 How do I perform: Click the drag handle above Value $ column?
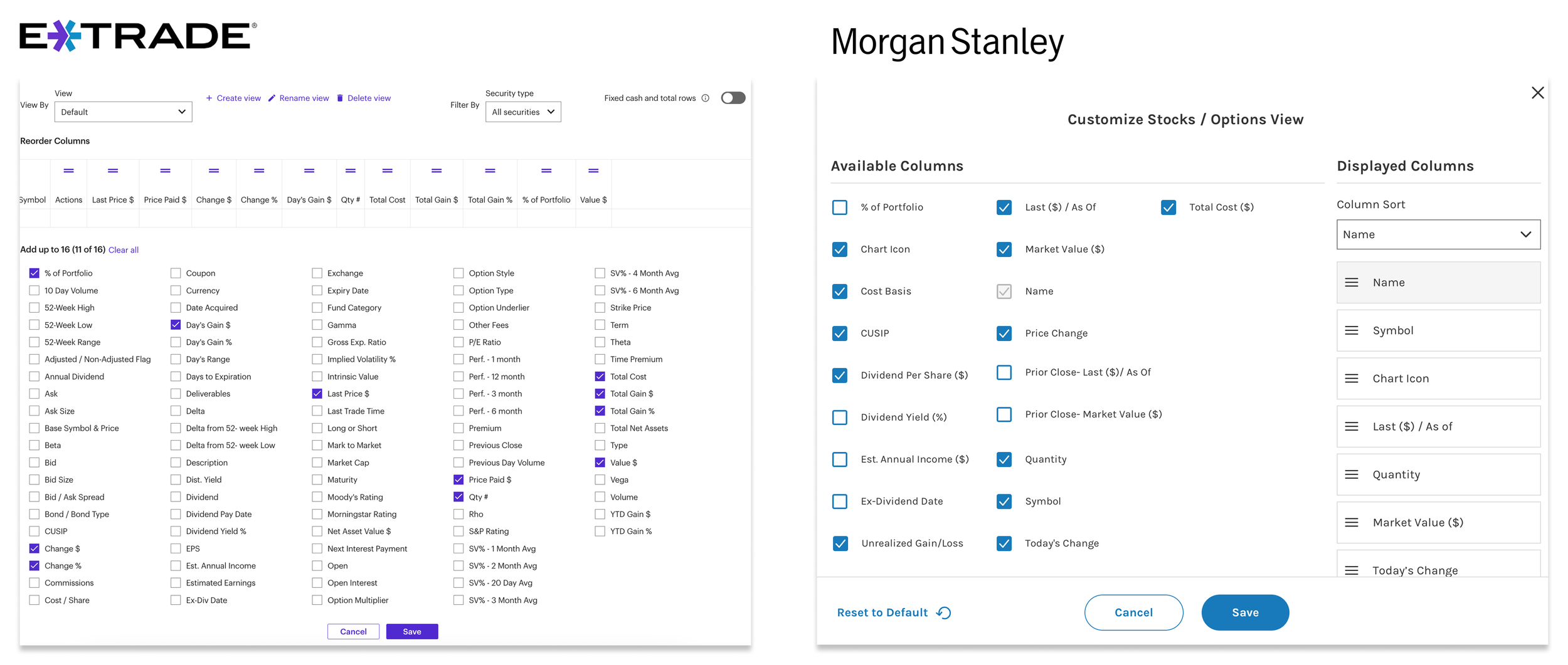point(593,170)
